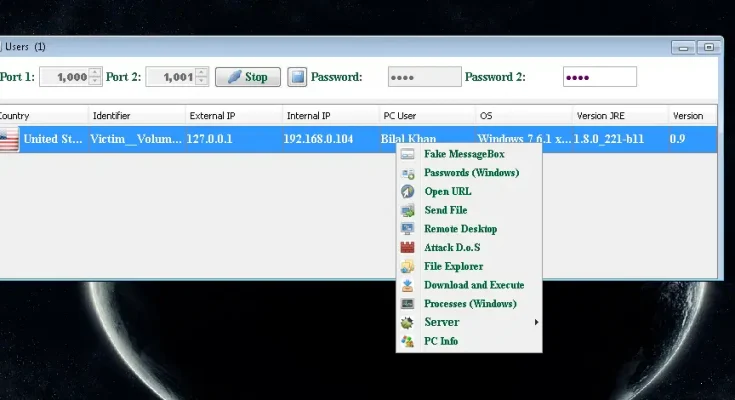This screenshot has width=735, height=400.
Task: Click the Download and Execute icon
Action: click(407, 285)
